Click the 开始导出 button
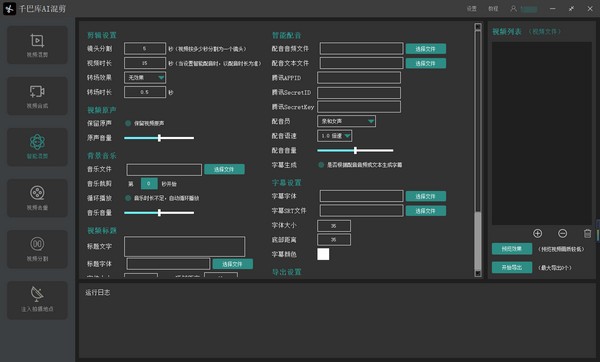The image size is (600, 362). (x=512, y=267)
